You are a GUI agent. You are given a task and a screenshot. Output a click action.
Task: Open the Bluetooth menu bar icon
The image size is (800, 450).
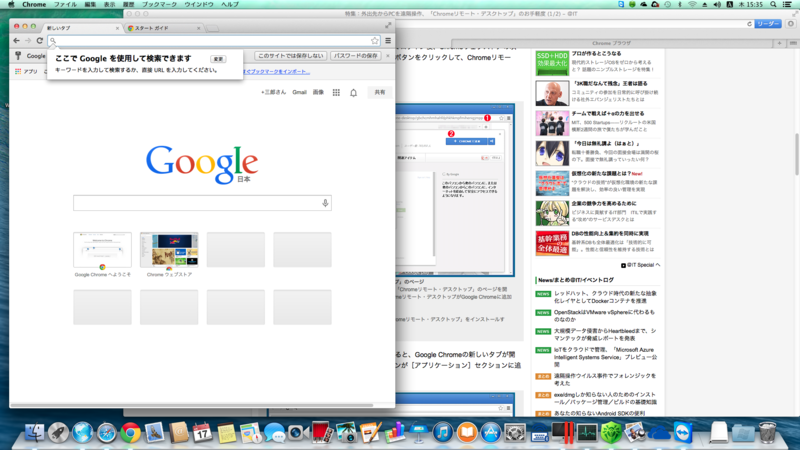click(x=680, y=4)
